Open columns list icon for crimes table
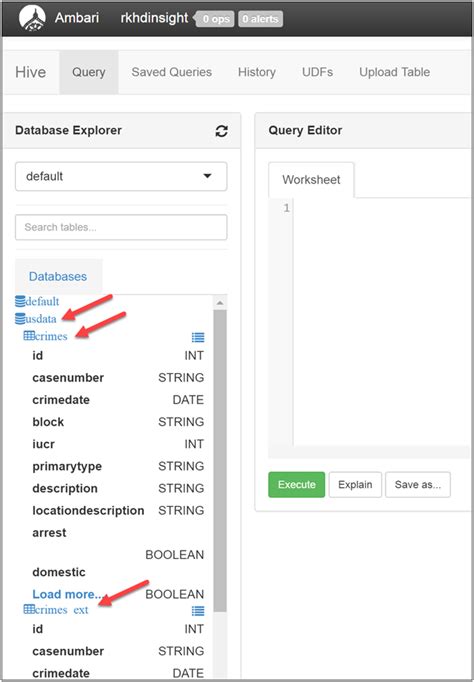The width and height of the screenshot is (474, 682). pos(198,337)
